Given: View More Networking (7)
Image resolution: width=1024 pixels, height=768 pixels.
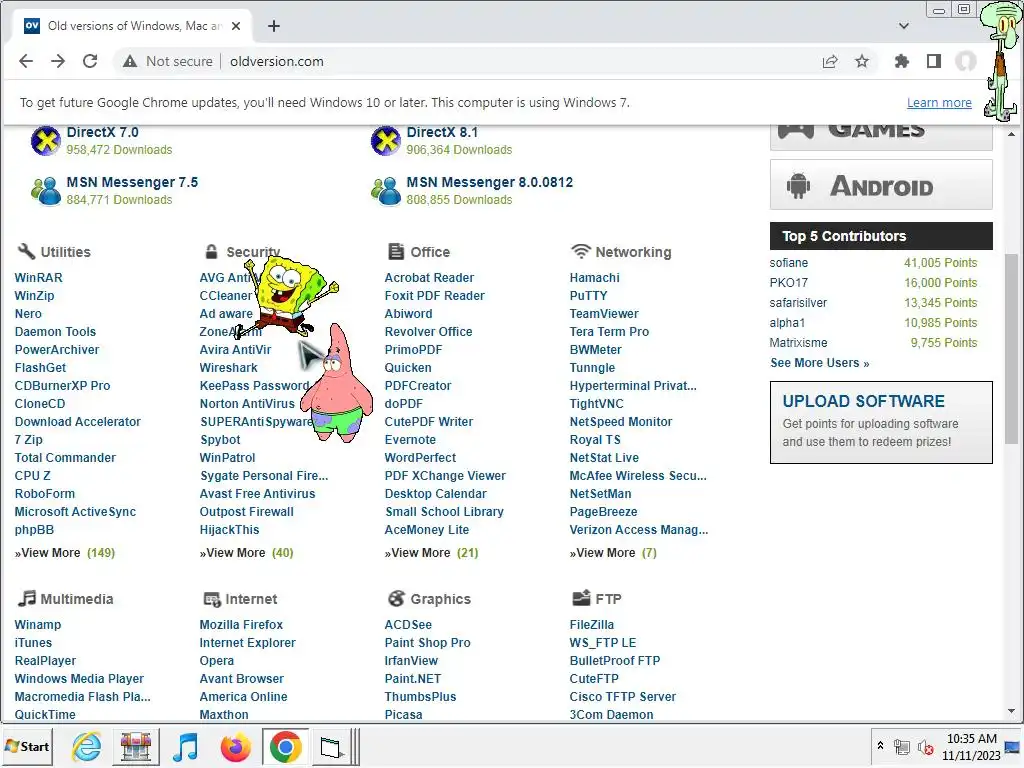Looking at the screenshot, I should point(613,553).
